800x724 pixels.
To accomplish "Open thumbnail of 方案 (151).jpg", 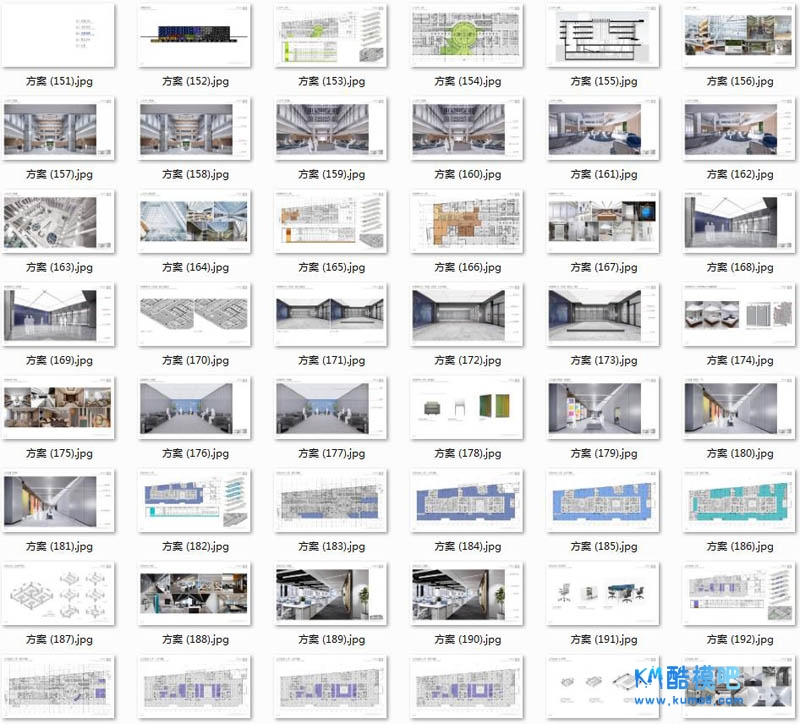I will (x=59, y=35).
